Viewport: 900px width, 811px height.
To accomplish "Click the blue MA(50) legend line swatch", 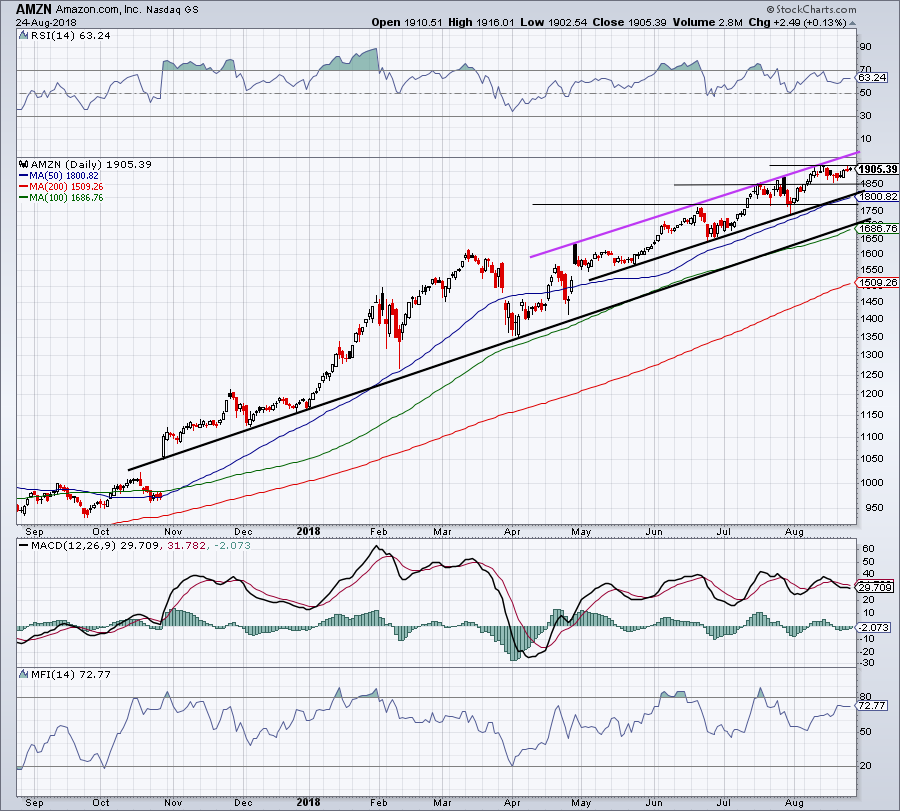I will coord(24,176).
